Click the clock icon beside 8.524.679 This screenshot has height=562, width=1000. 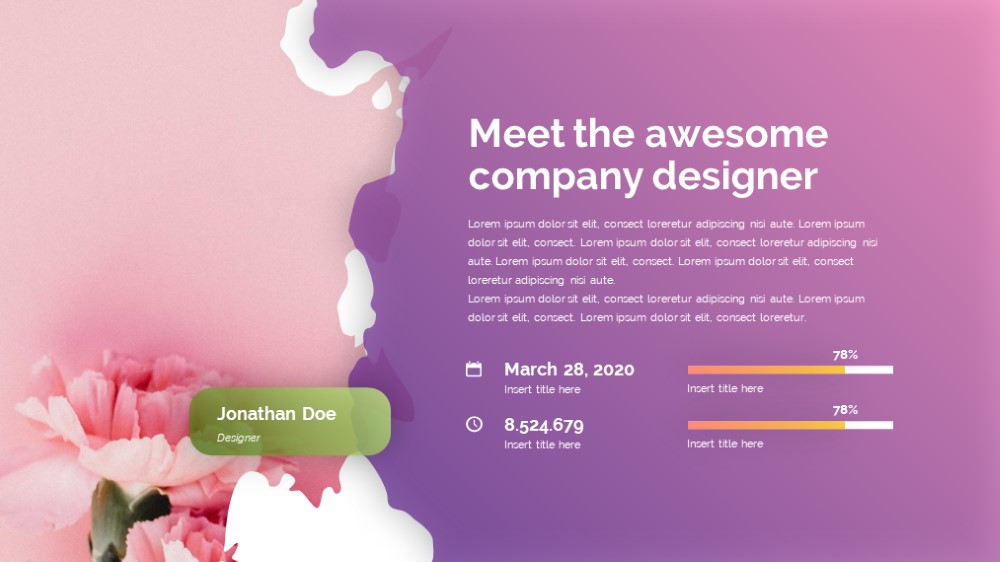coord(474,424)
